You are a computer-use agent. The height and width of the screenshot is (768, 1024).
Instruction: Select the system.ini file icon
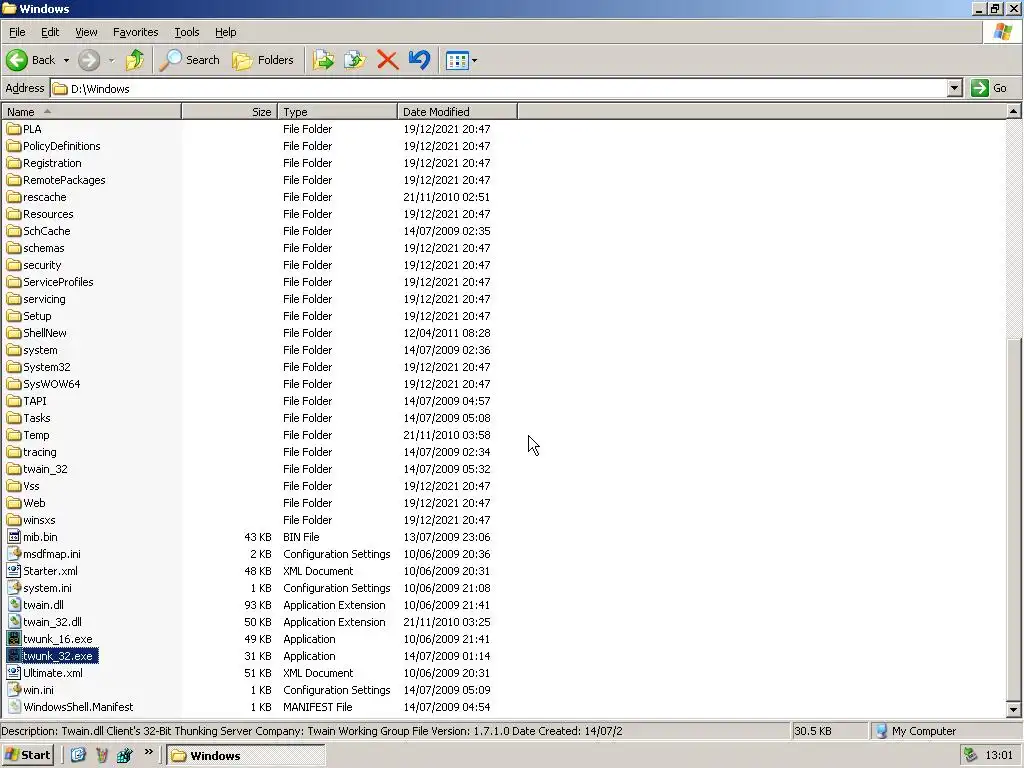click(14, 587)
